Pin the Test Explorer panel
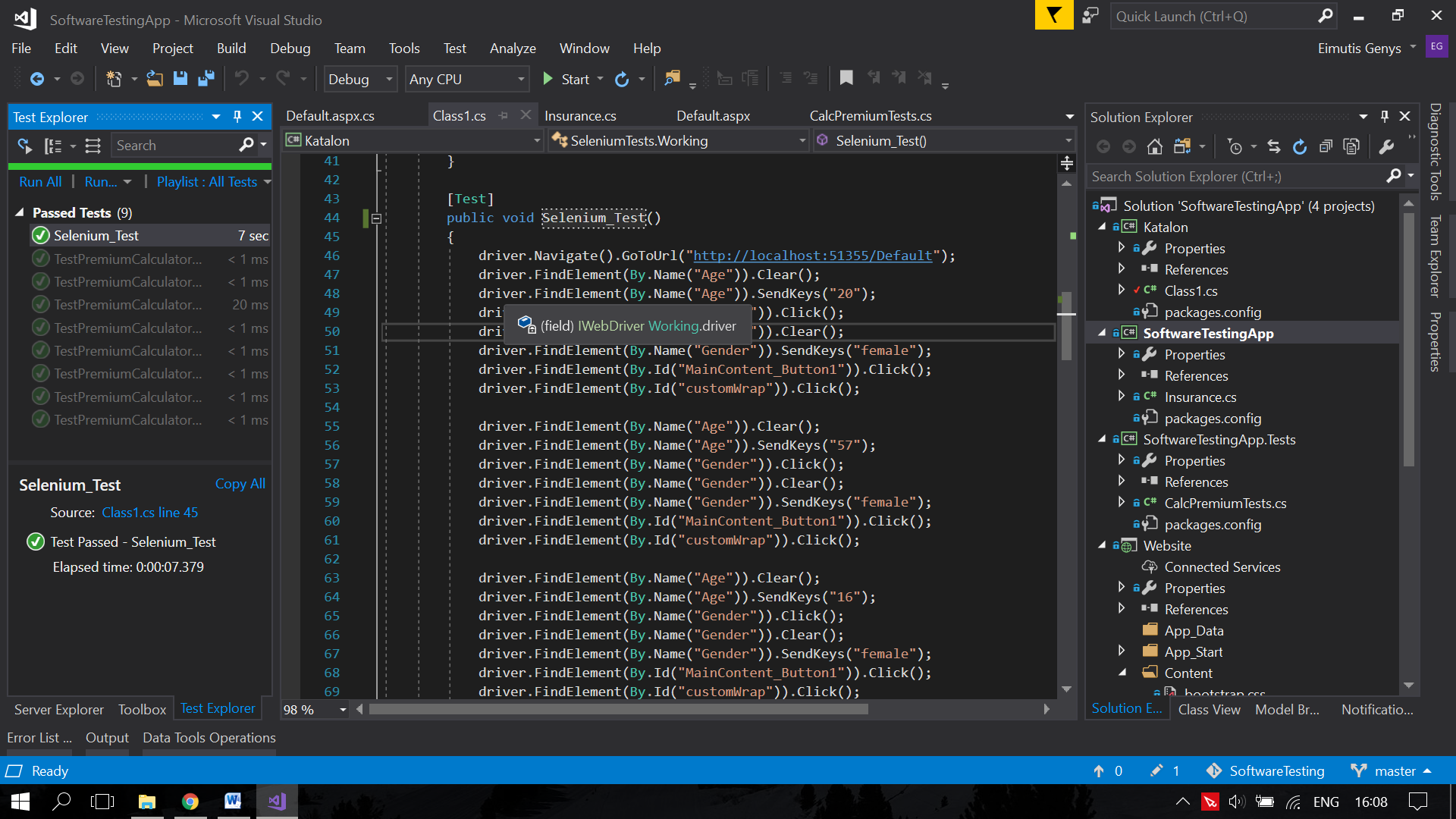This screenshot has height=819, width=1456. (237, 117)
